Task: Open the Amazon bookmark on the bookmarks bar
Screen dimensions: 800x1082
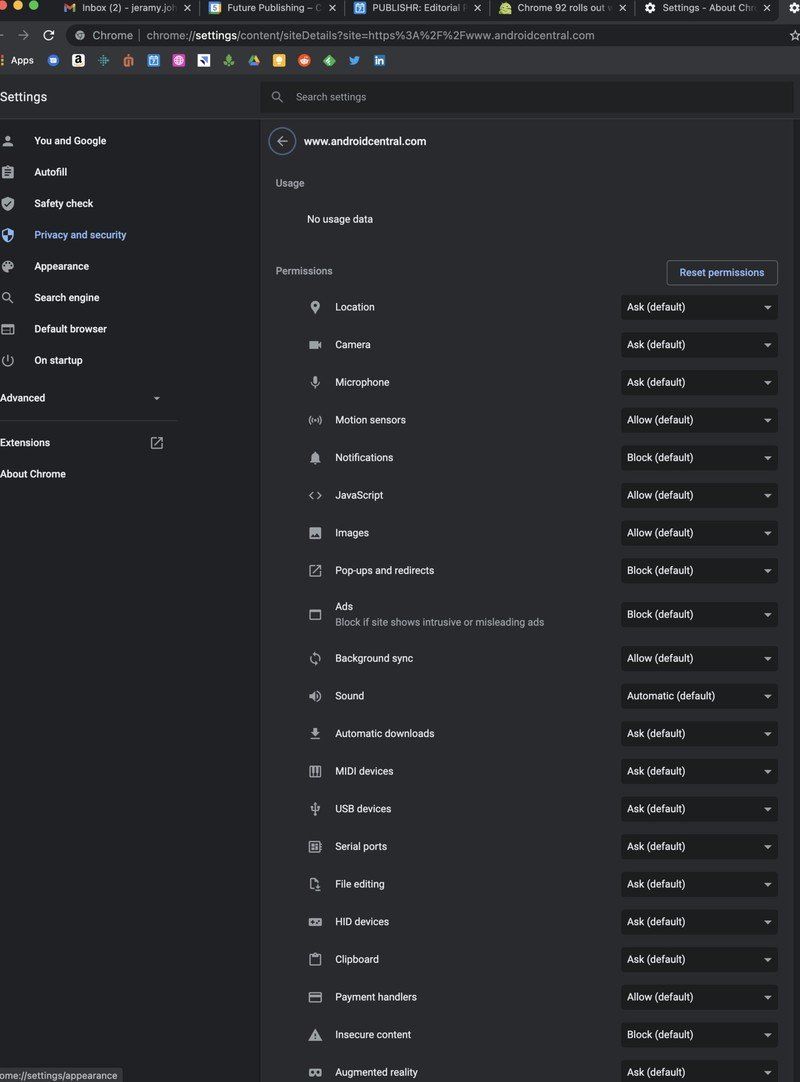Action: pyautogui.click(x=79, y=60)
